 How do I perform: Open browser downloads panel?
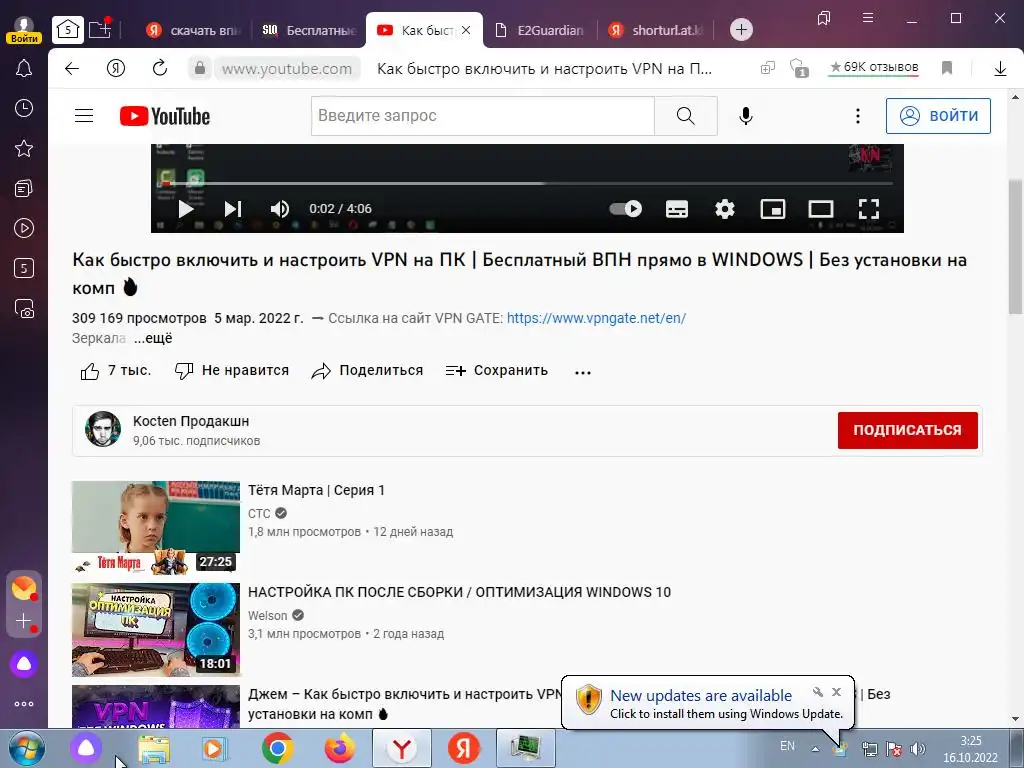coord(1000,68)
